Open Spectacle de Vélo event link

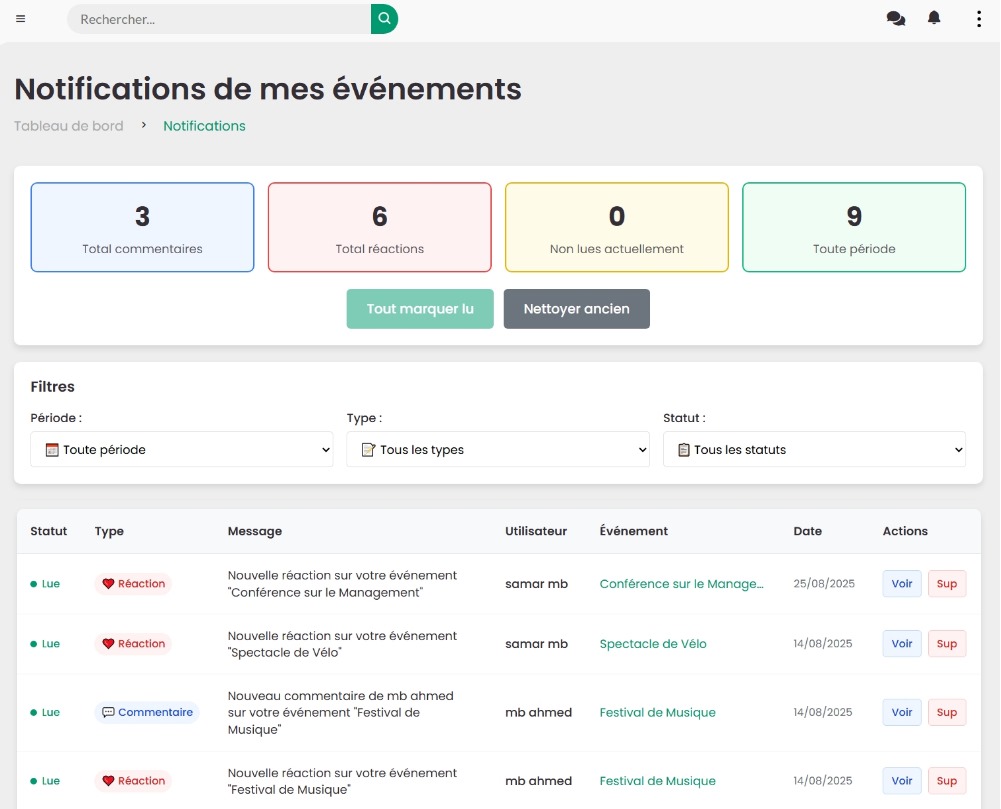click(653, 644)
